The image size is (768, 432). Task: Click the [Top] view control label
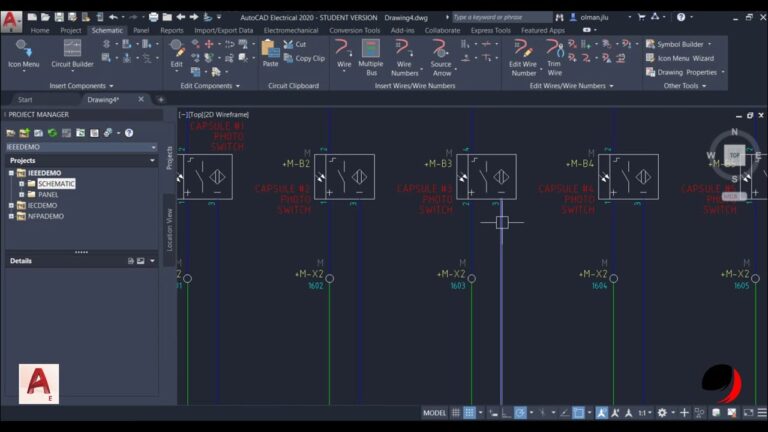click(196, 115)
